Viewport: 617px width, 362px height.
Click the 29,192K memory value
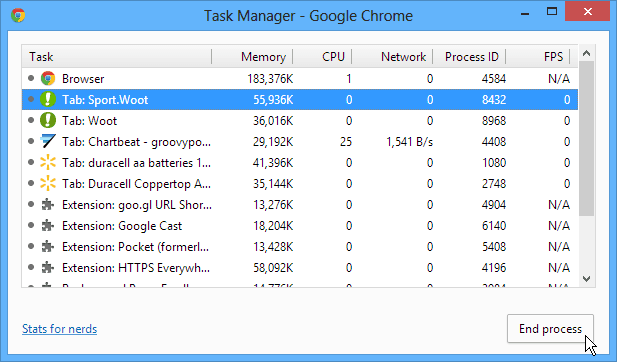[x=273, y=142]
